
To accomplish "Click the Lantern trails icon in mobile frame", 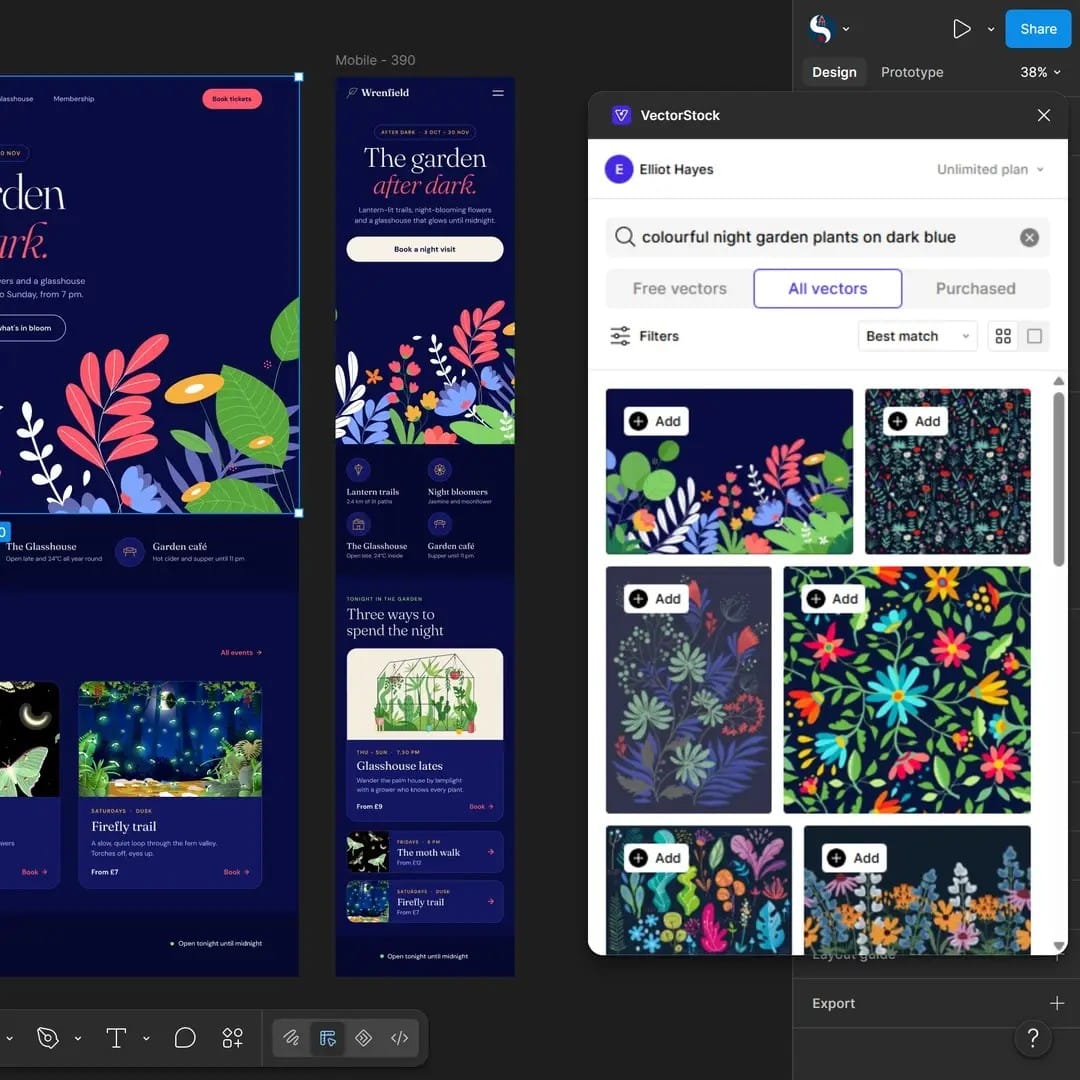I will tap(357, 470).
